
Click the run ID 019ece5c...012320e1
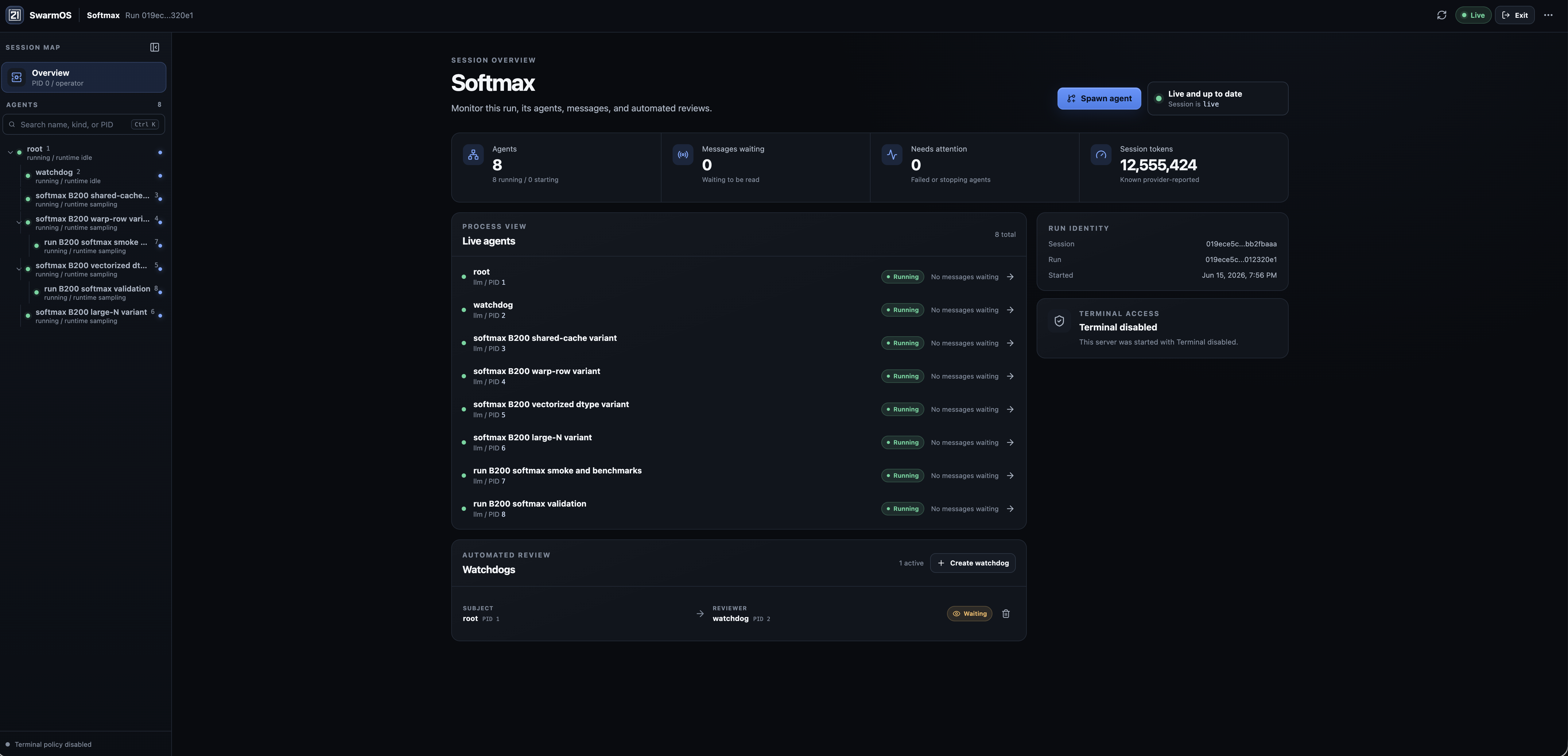[1240, 260]
